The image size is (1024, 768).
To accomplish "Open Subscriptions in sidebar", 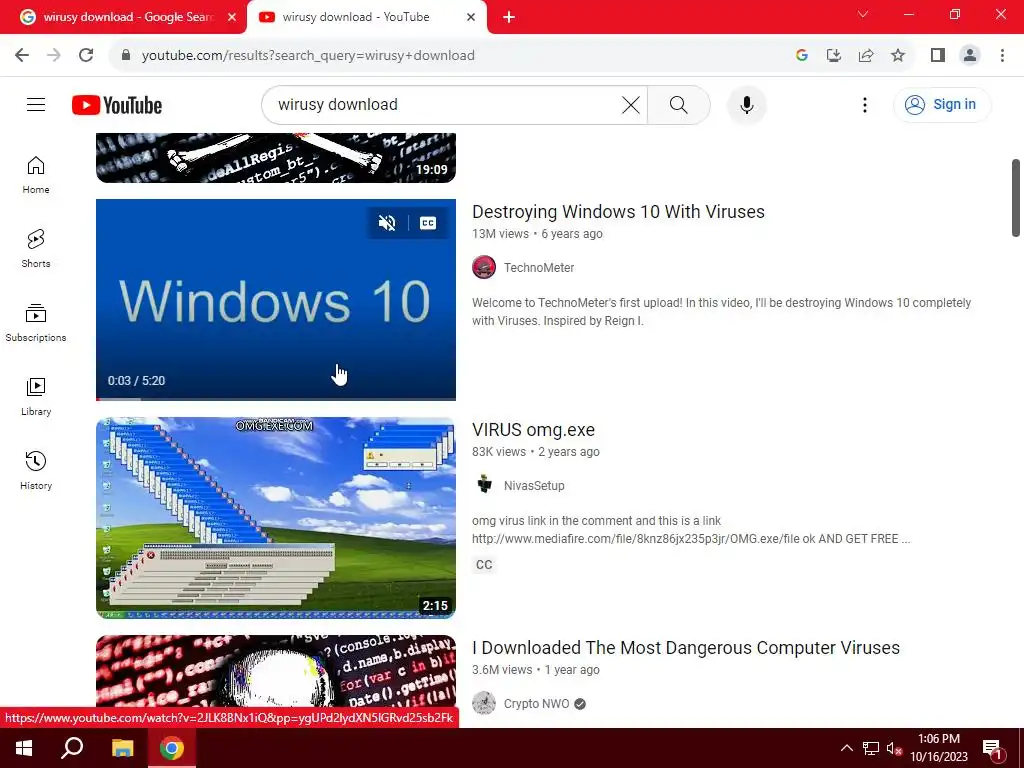I will 36,323.
